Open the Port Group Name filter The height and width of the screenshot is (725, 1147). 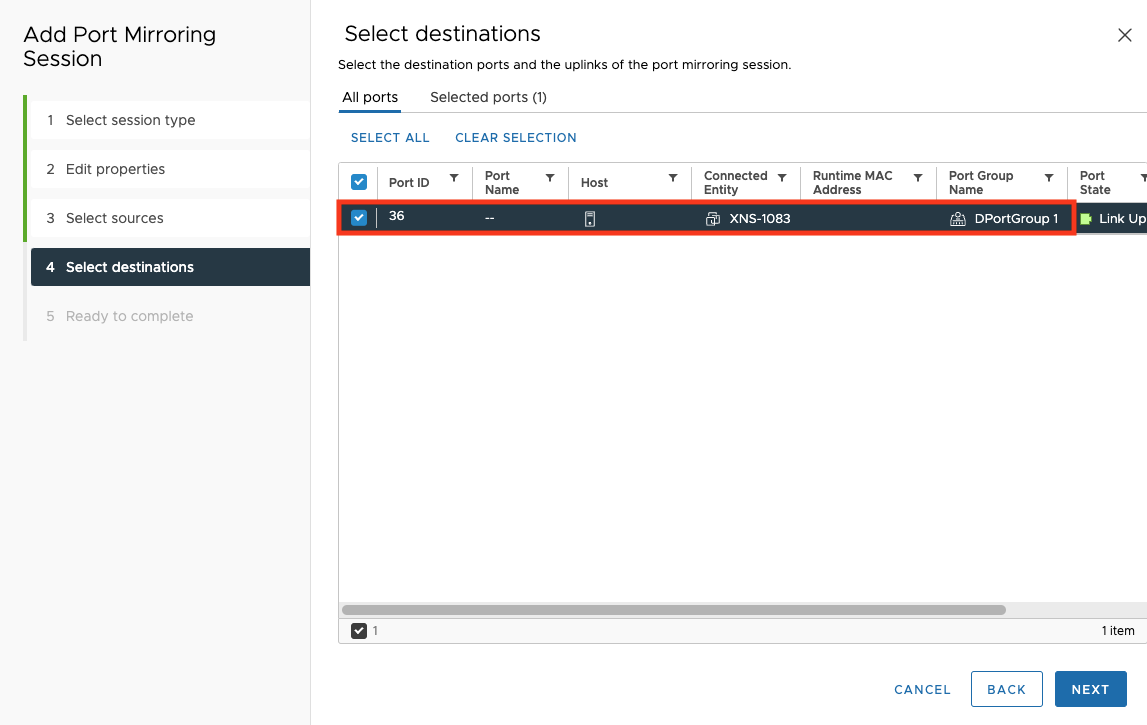point(1049,178)
